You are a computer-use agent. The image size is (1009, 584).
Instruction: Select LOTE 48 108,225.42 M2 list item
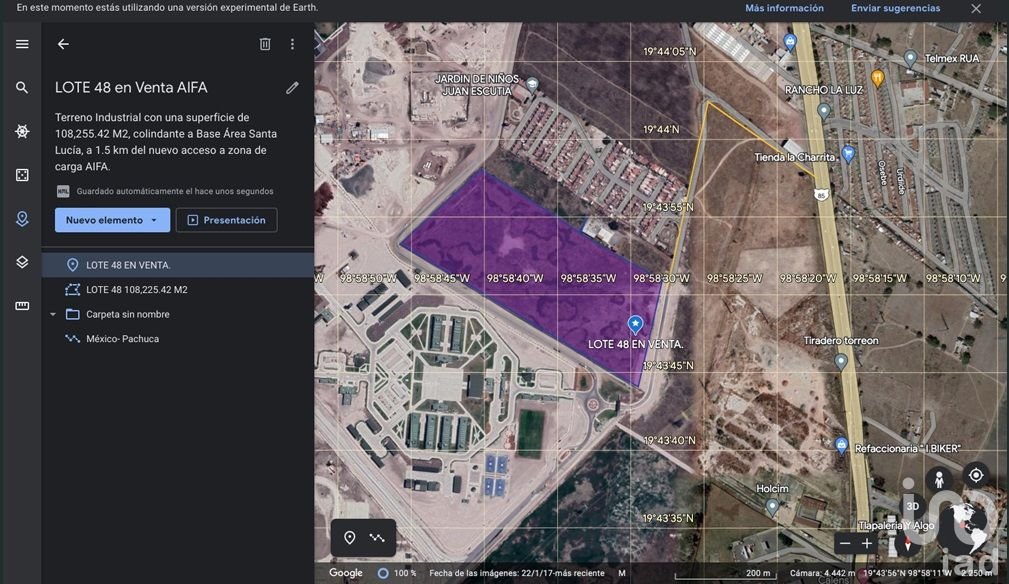click(137, 290)
